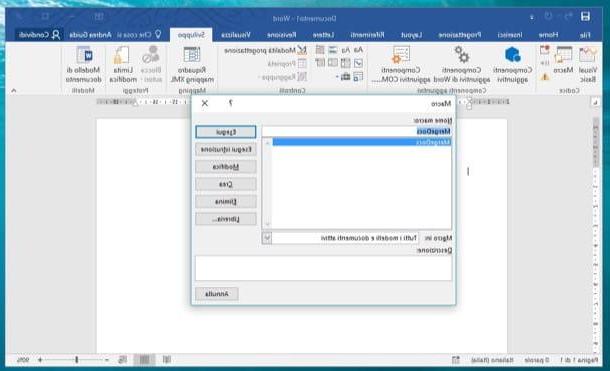
Task: Open the File tab
Action: [x=585, y=35]
